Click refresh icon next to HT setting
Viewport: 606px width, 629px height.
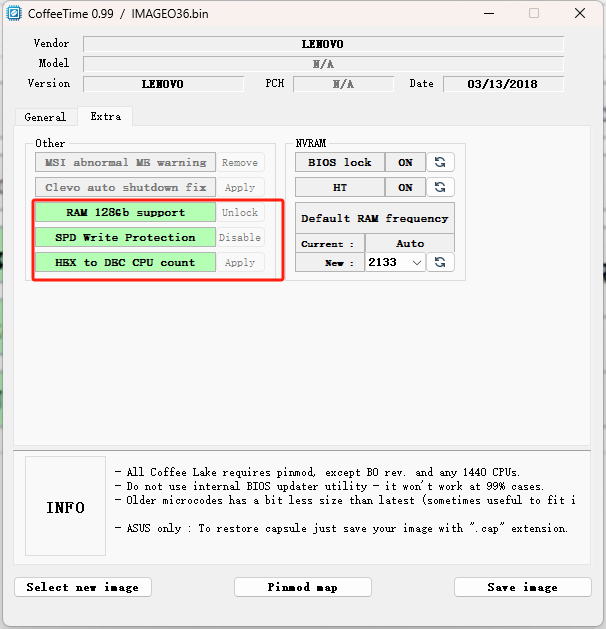pos(440,187)
